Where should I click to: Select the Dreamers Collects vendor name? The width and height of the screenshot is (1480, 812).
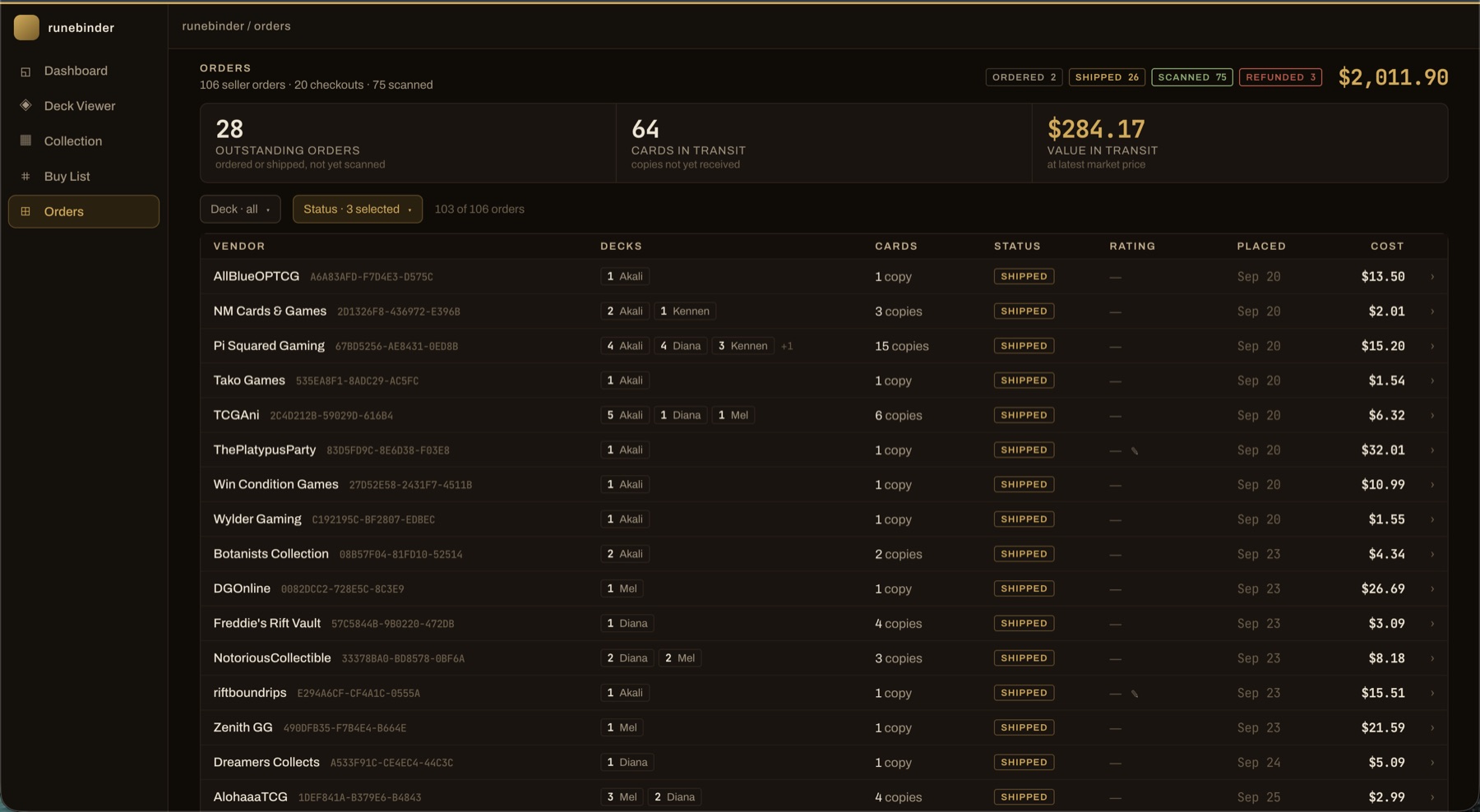pyautogui.click(x=266, y=763)
